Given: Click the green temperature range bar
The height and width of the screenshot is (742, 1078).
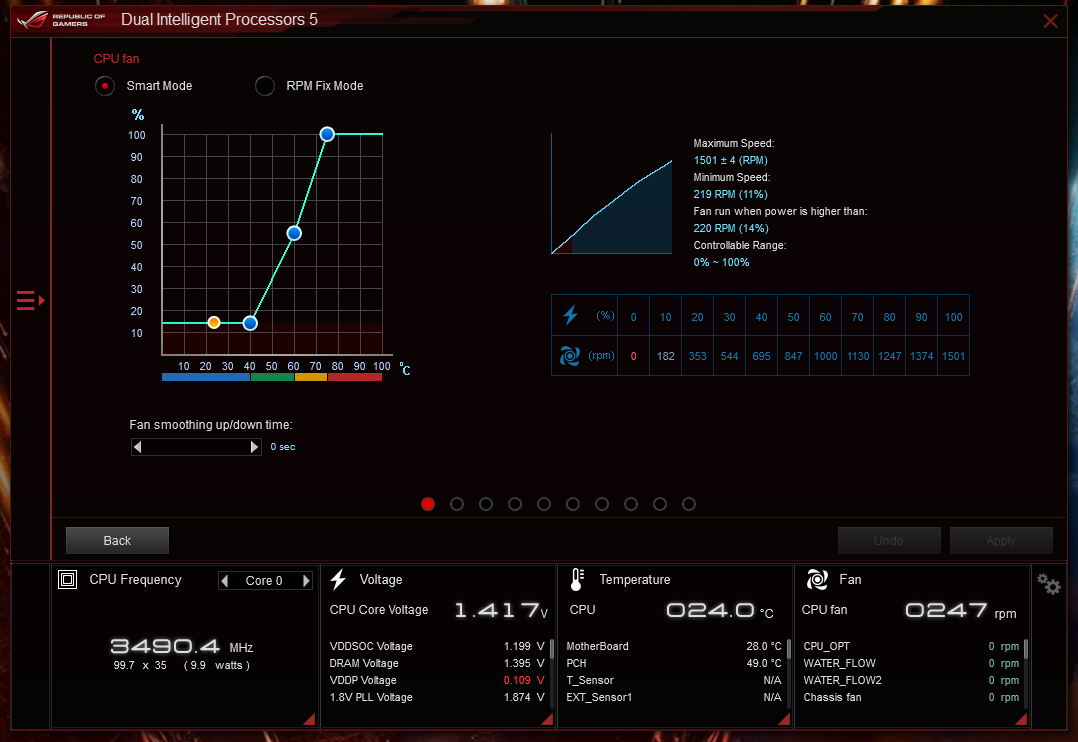Looking at the screenshot, I should 273,377.
